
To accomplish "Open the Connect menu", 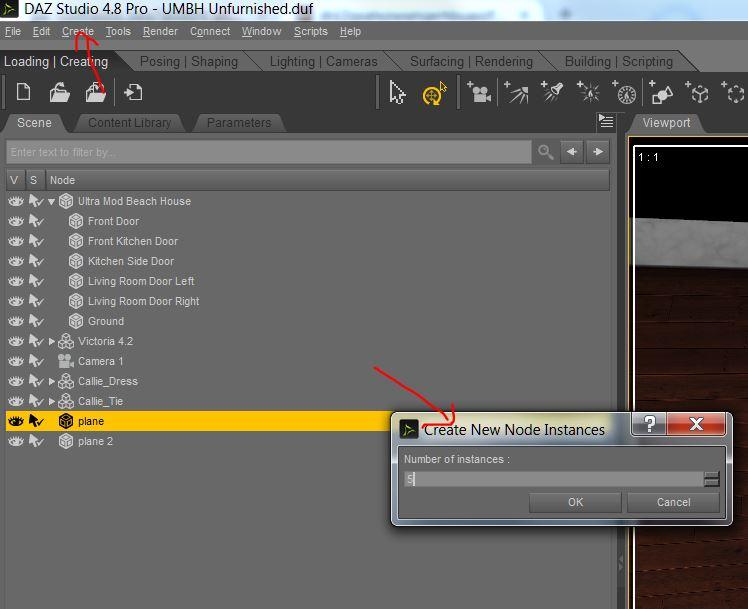I will pos(210,31).
